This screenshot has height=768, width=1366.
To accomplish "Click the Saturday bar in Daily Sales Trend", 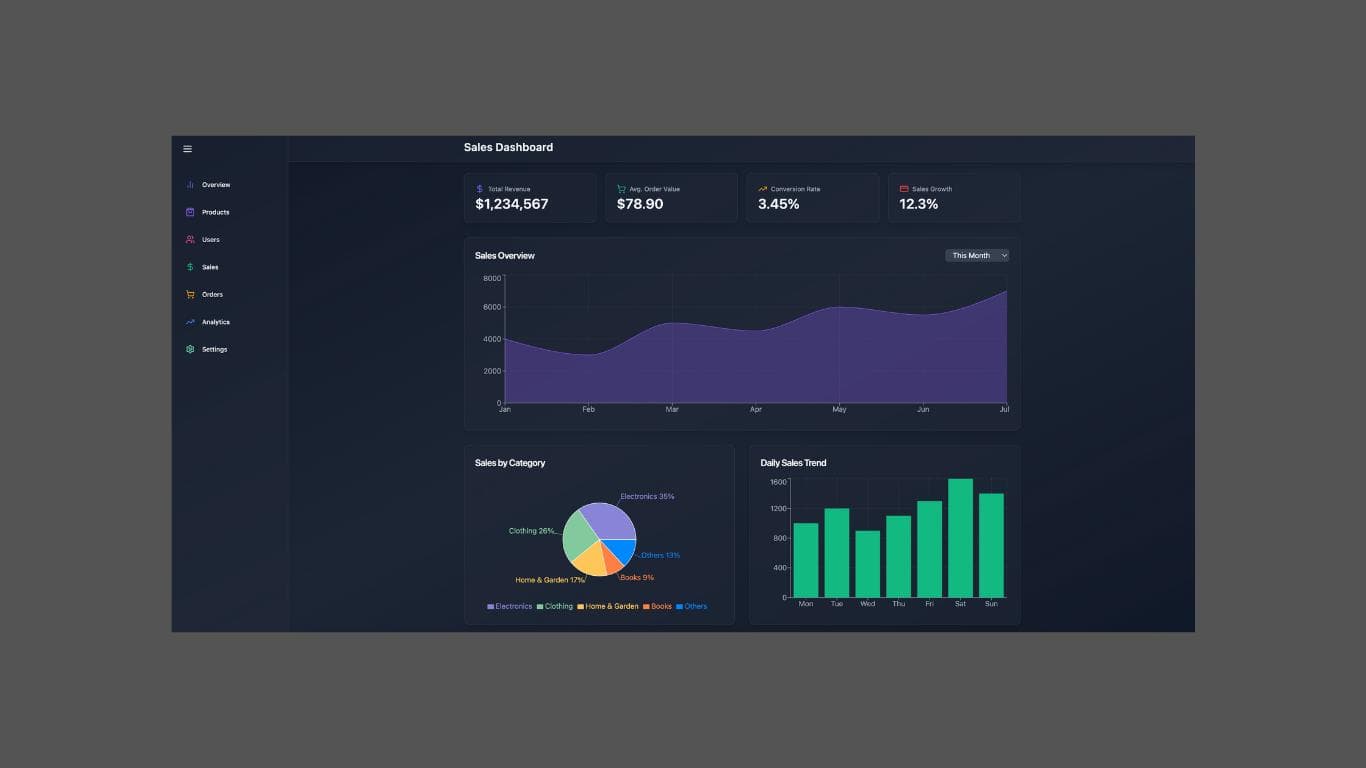I will 959,537.
